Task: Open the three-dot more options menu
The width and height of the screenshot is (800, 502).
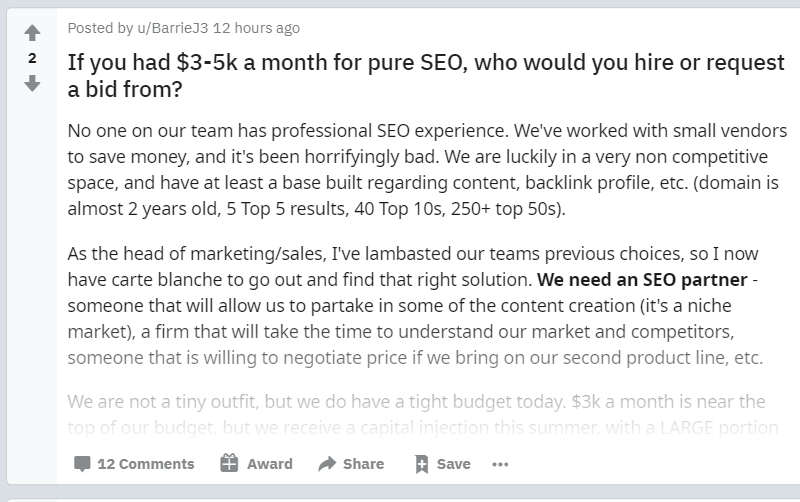Action: point(500,464)
